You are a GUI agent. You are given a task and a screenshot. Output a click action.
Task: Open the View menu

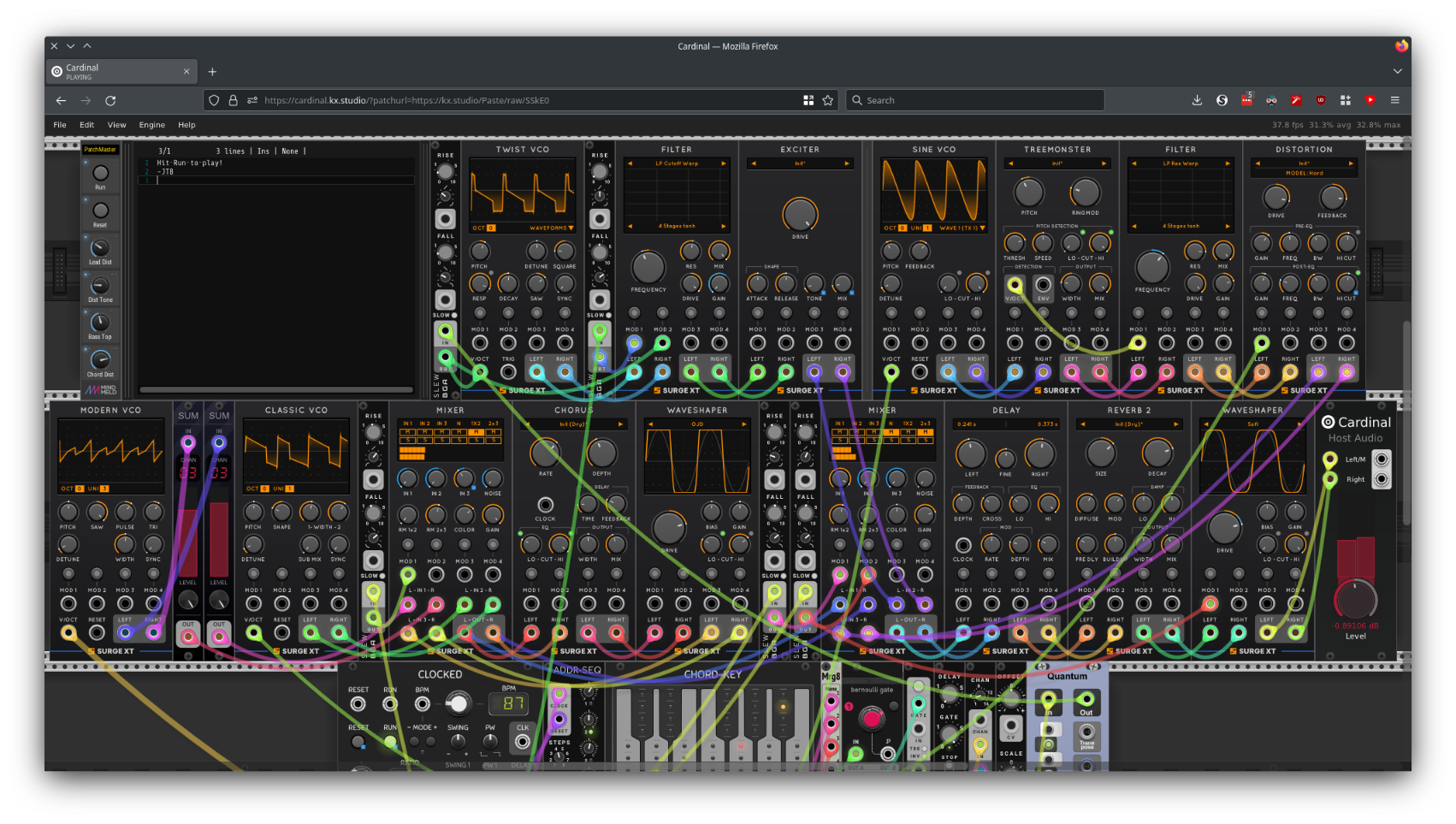pos(116,125)
